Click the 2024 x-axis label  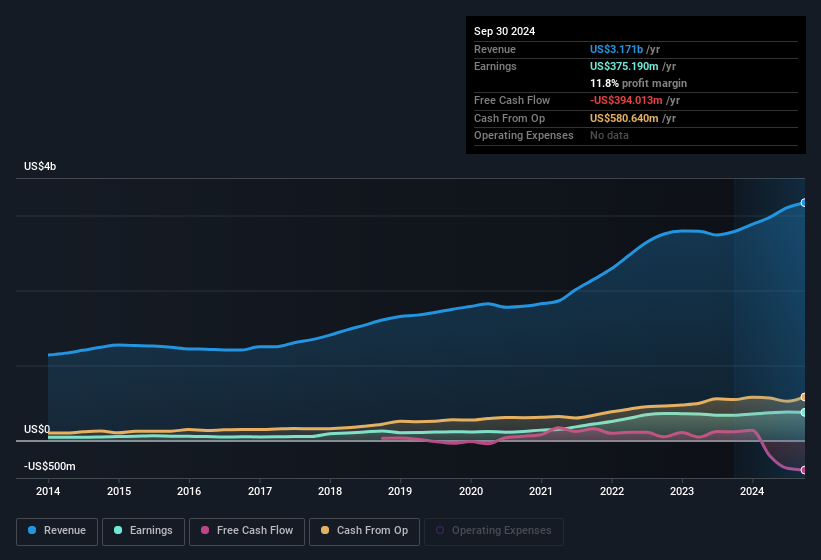[x=752, y=491]
